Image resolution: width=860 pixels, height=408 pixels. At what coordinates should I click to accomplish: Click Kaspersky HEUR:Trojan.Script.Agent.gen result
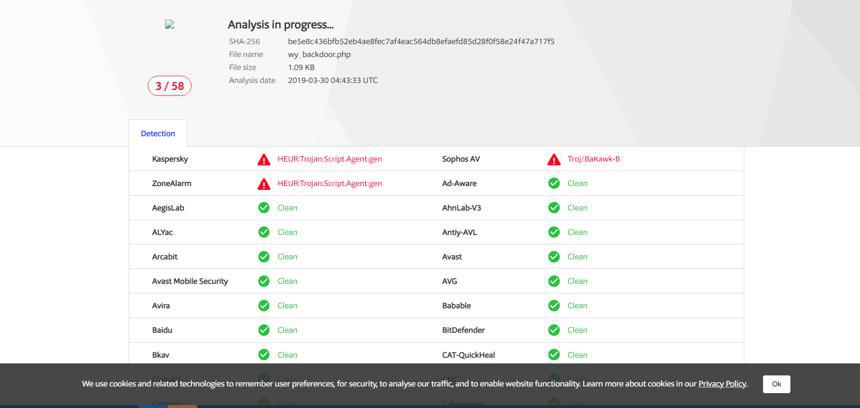coord(330,159)
